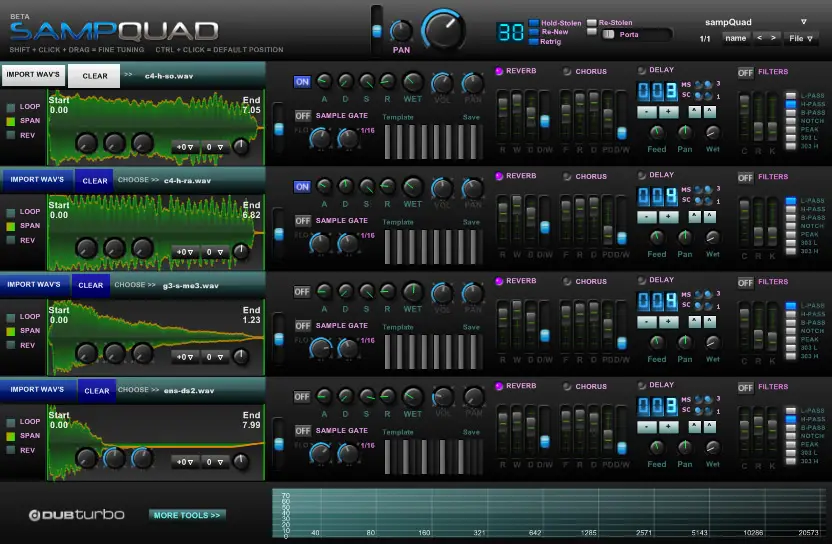Click the 003 delay display in c4-h-so.wav row
The image size is (832, 544).
click(657, 92)
